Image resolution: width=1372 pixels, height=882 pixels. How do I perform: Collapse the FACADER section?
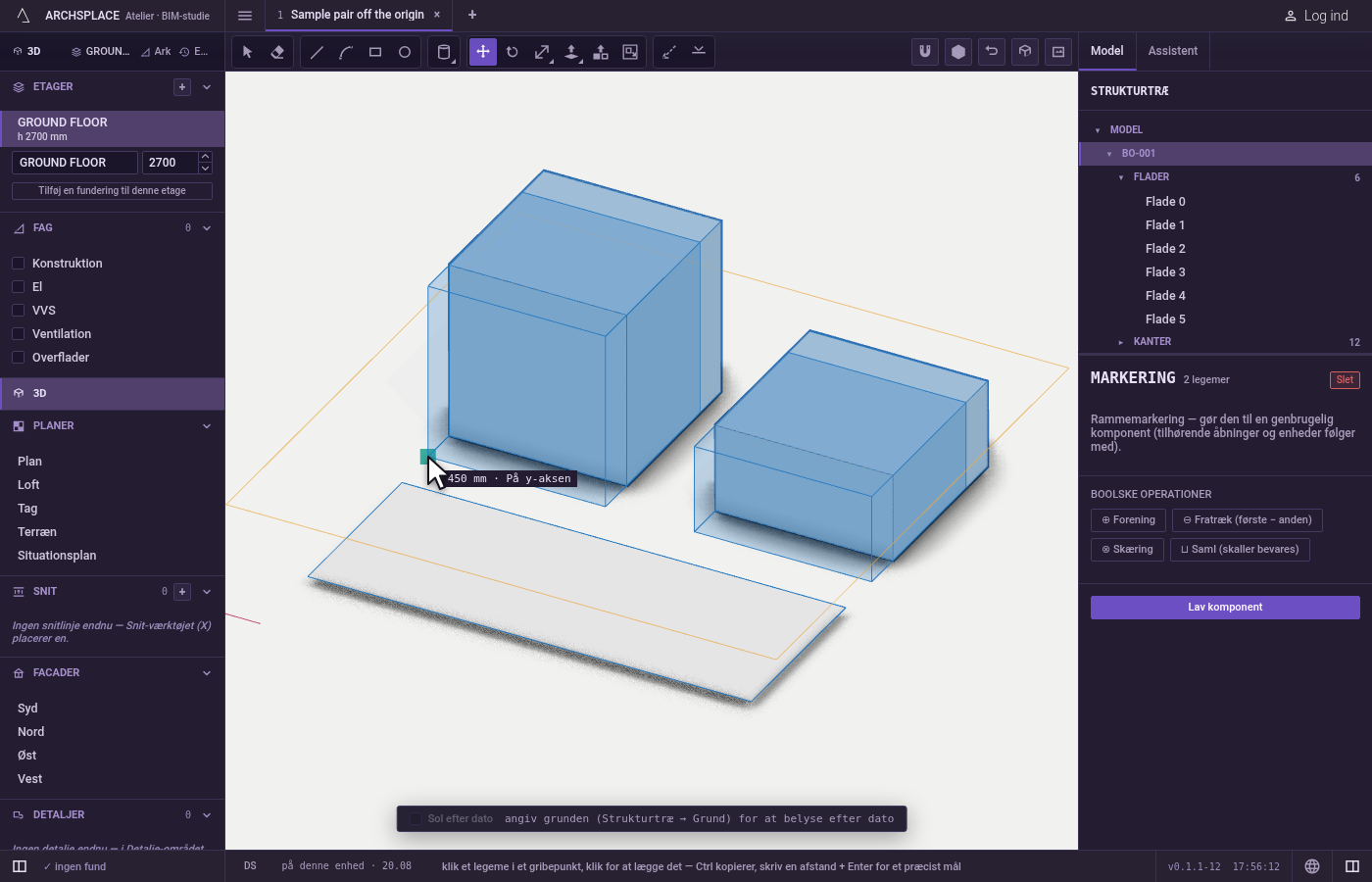[x=207, y=673]
